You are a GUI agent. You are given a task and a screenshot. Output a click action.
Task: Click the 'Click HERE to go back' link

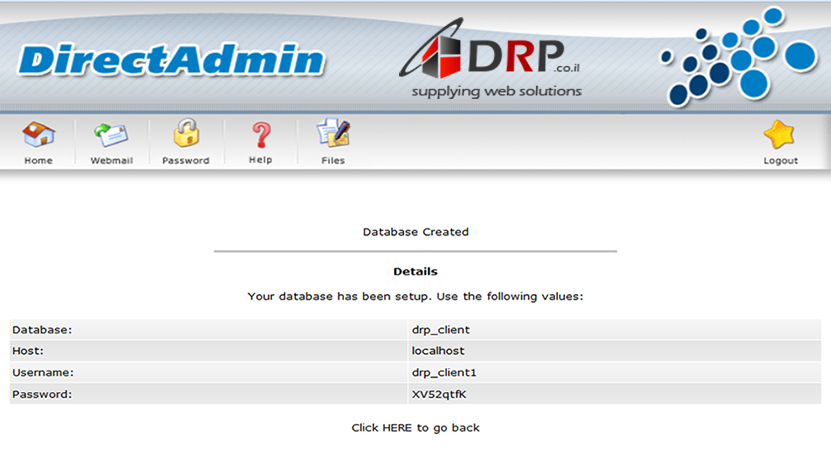pyautogui.click(x=415, y=428)
